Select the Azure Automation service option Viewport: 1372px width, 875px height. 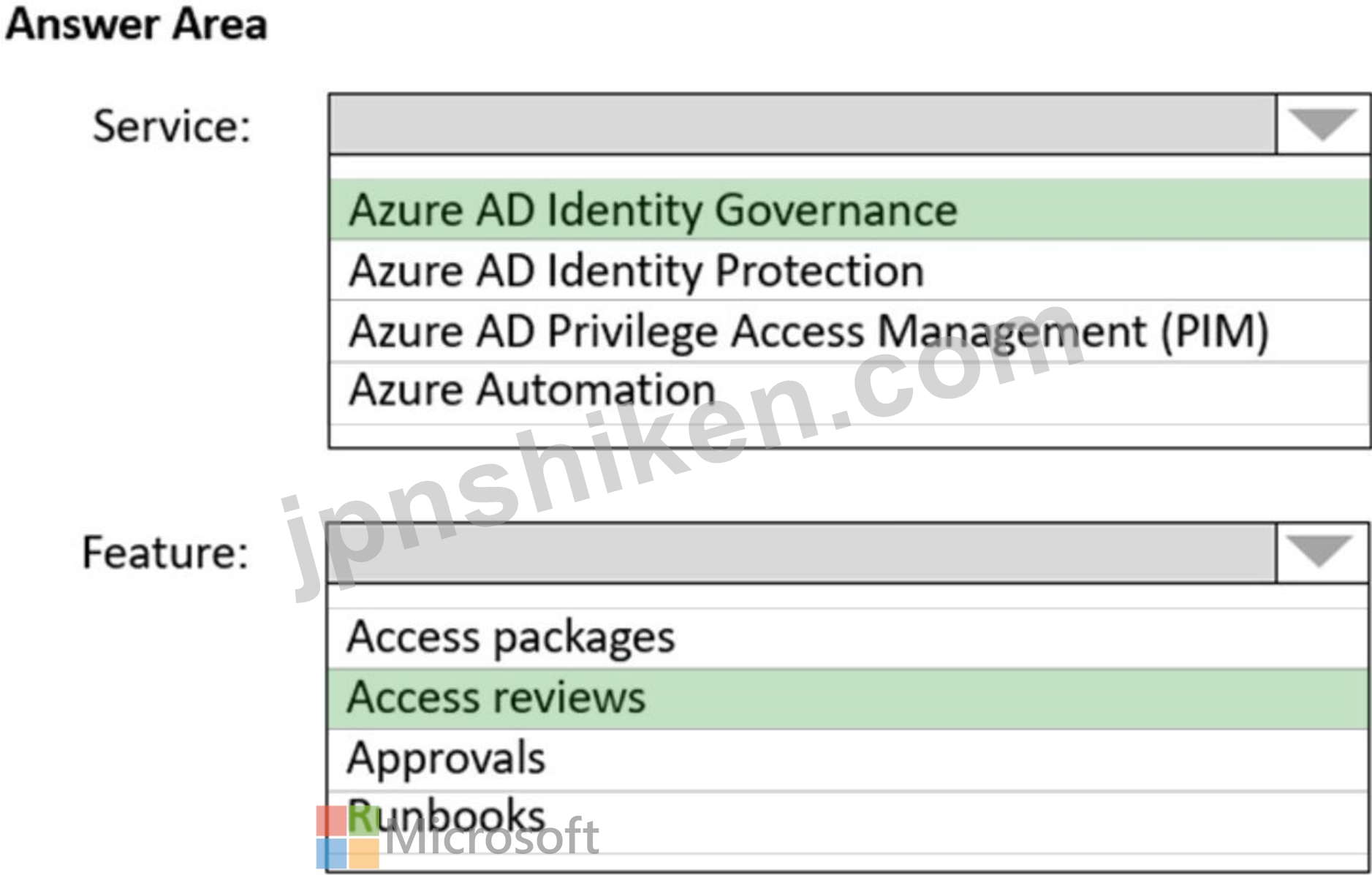click(531, 390)
